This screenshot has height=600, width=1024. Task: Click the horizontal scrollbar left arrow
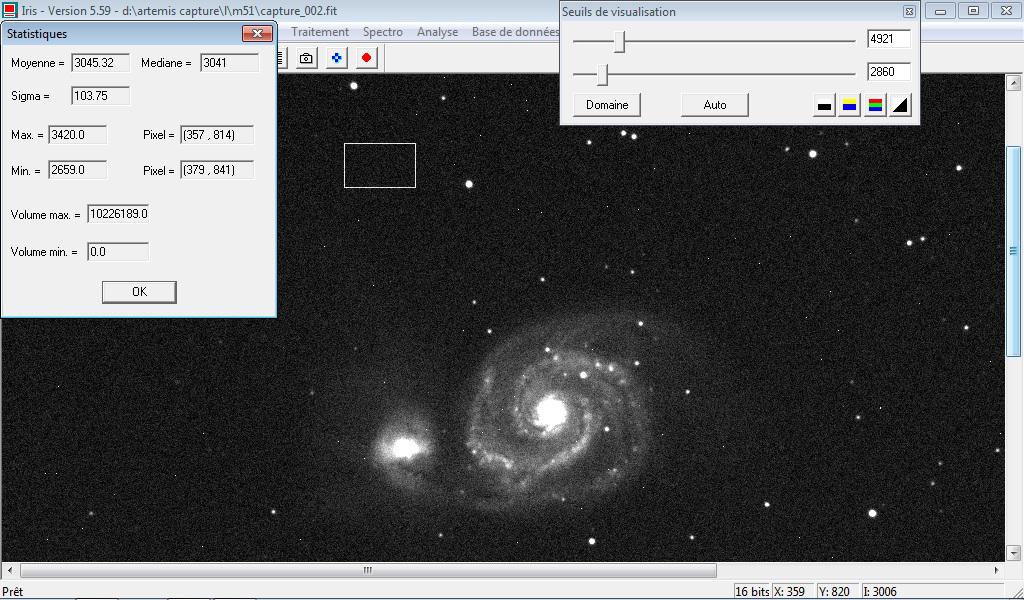pyautogui.click(x=9, y=570)
